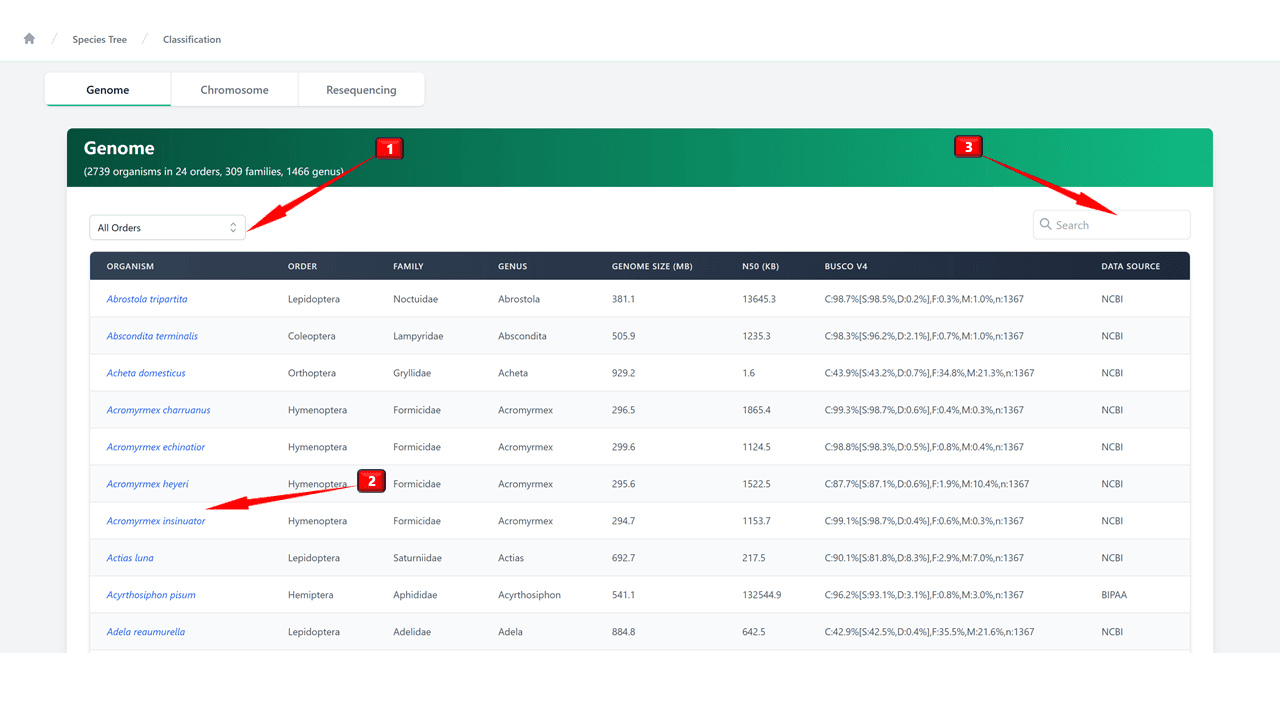Open Acyrthosiphon pisum organism link
Image resolution: width=1280 pixels, height=720 pixels.
coord(151,595)
